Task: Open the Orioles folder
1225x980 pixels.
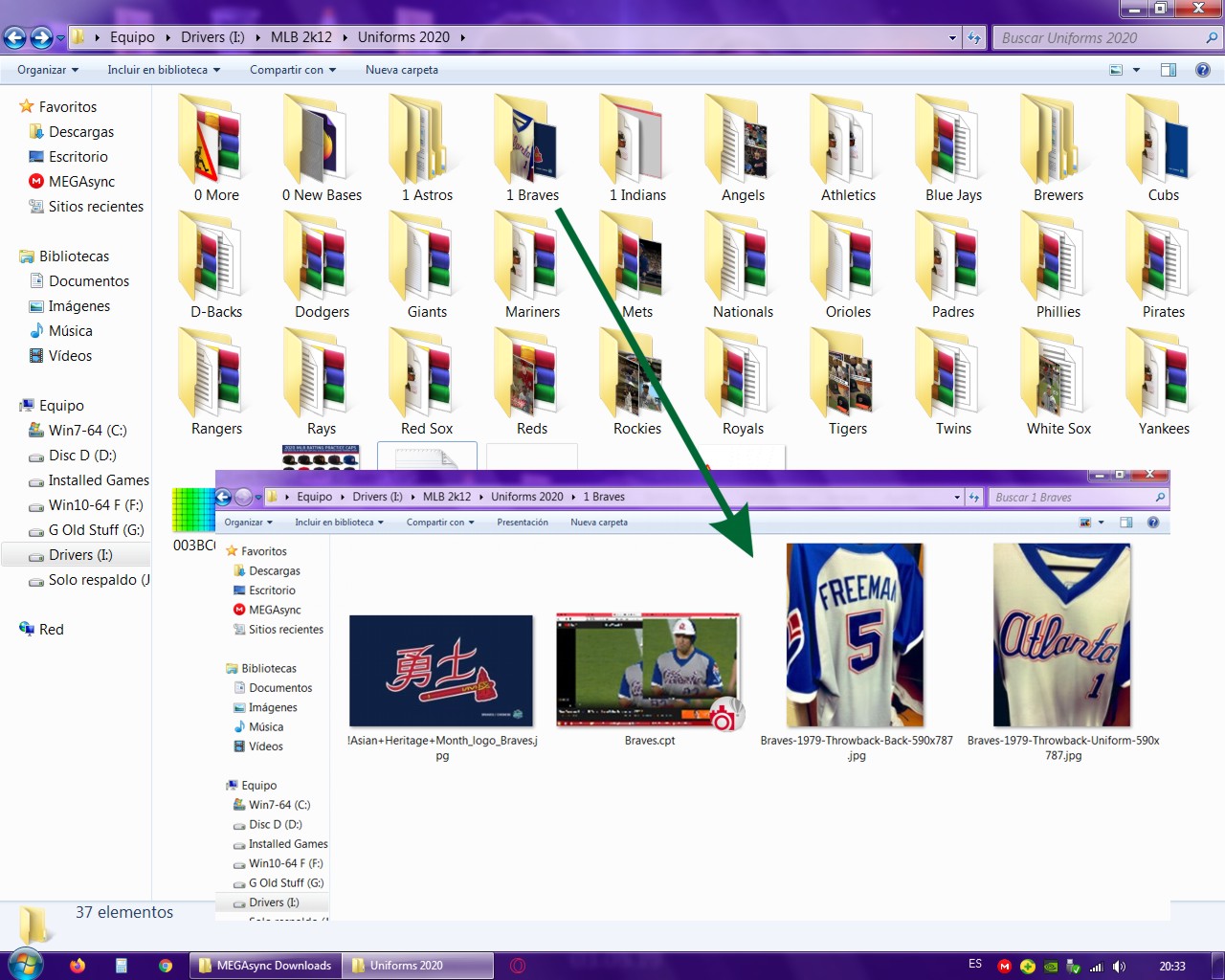Action: tap(848, 264)
